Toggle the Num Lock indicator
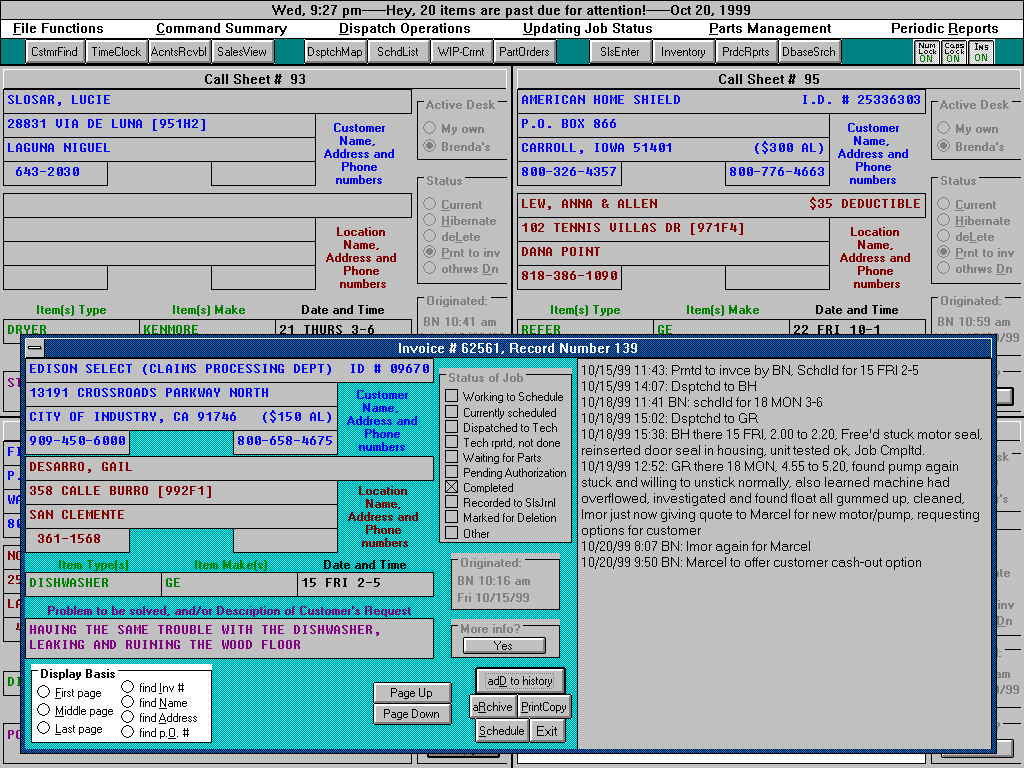 (926, 52)
